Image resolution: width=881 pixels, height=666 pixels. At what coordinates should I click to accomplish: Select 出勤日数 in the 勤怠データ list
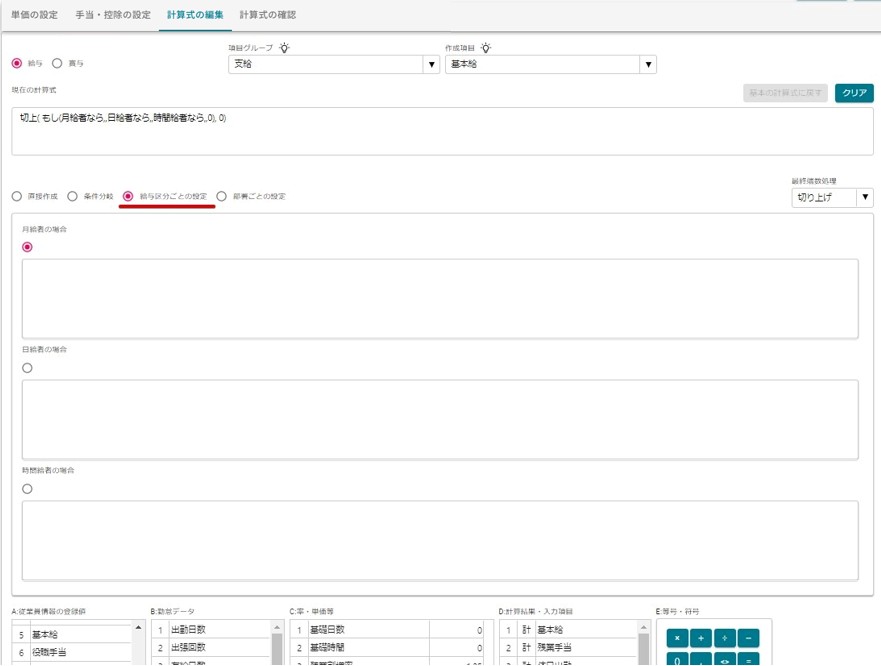coord(211,630)
